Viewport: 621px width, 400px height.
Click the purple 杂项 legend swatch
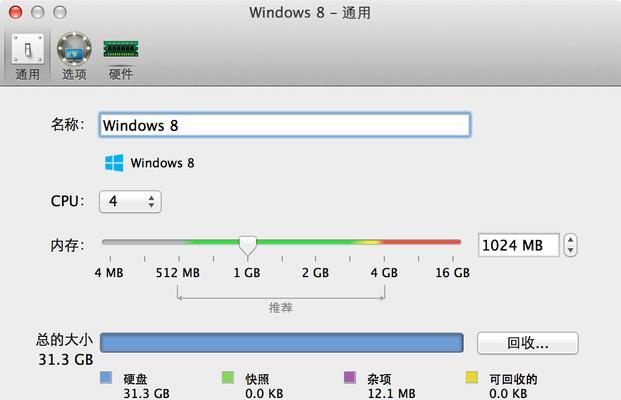(350, 377)
